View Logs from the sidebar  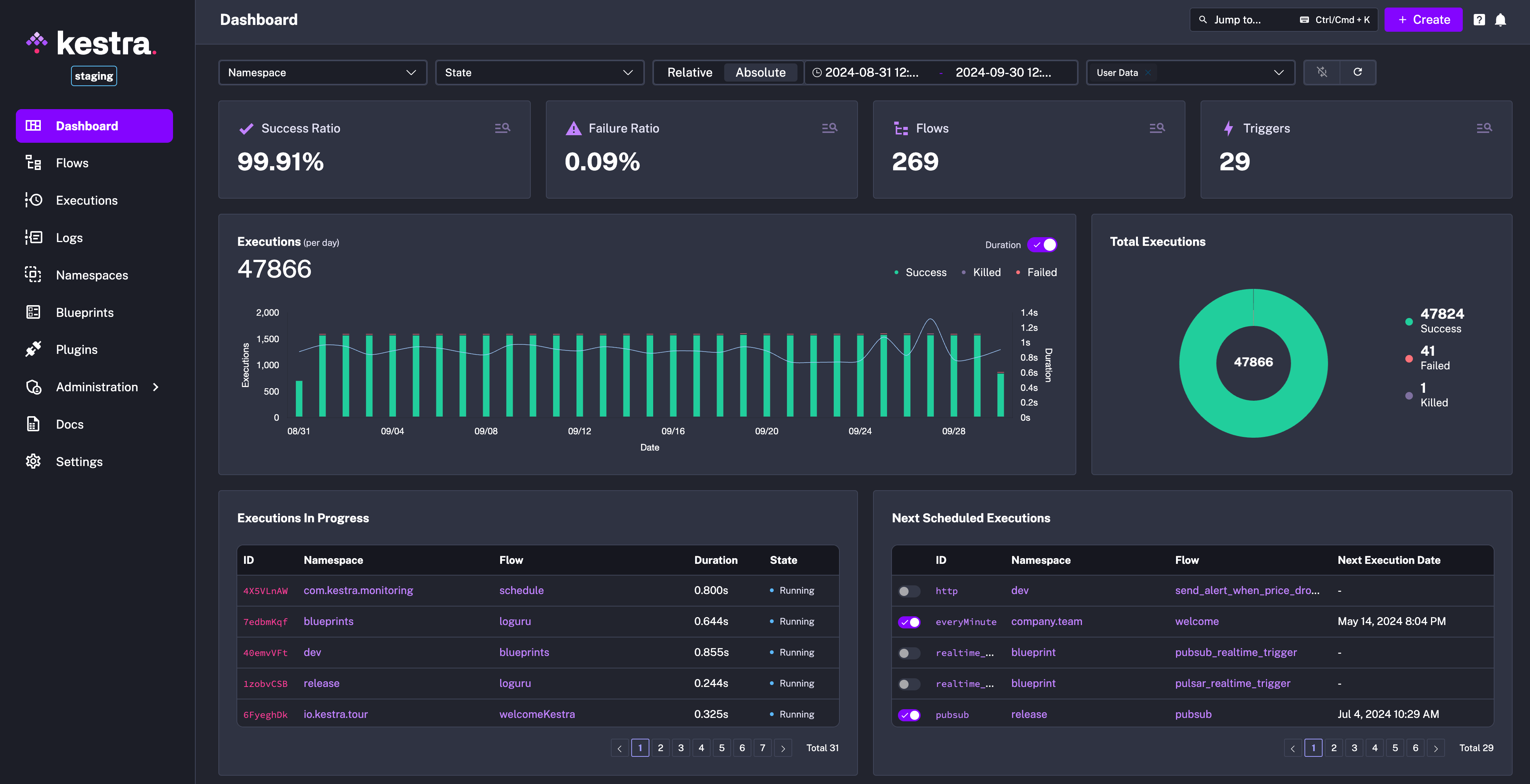tap(69, 238)
